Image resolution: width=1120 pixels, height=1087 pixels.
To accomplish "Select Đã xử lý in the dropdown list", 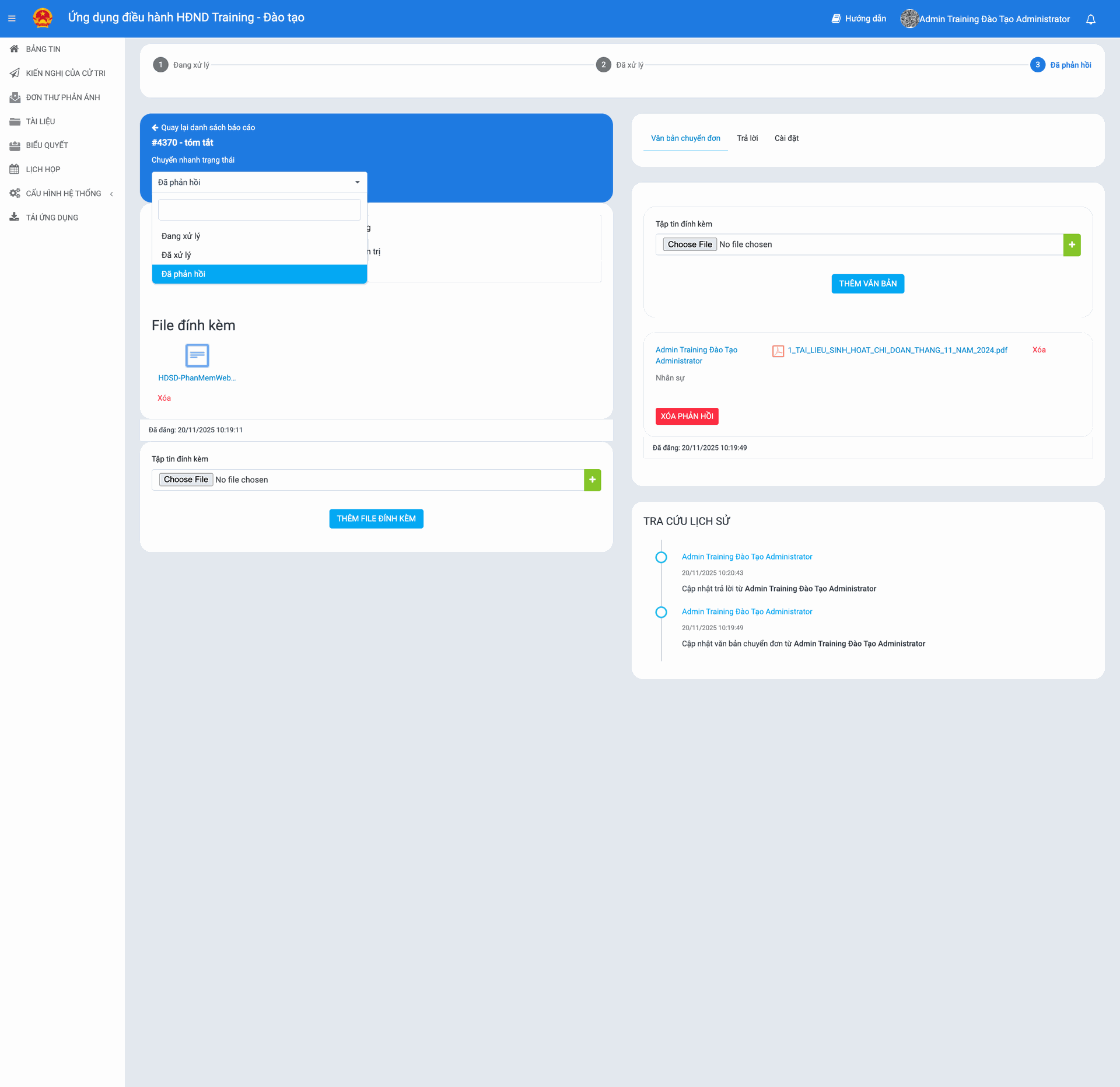I will [176, 255].
